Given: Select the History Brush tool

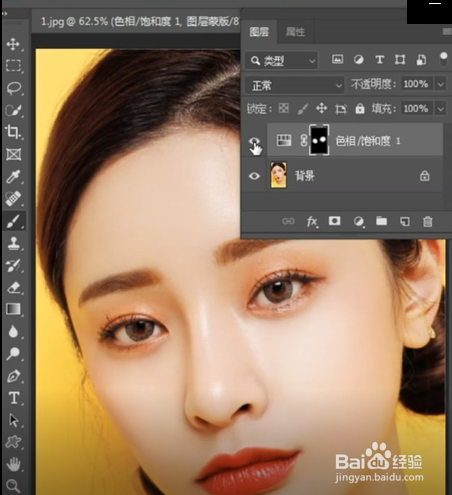Looking at the screenshot, I should (13, 265).
